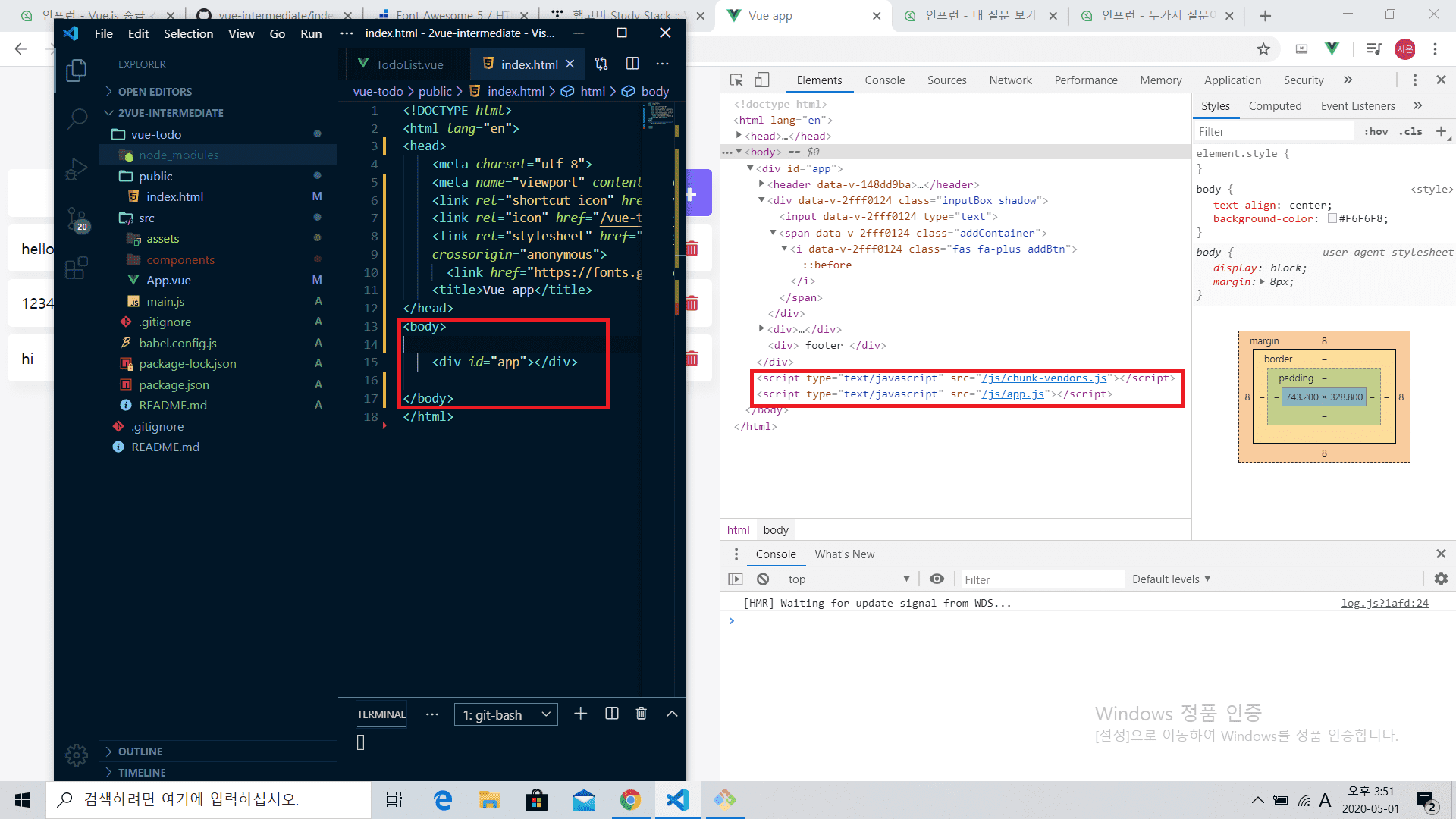
Task: Click the clear console icon
Action: (x=763, y=579)
